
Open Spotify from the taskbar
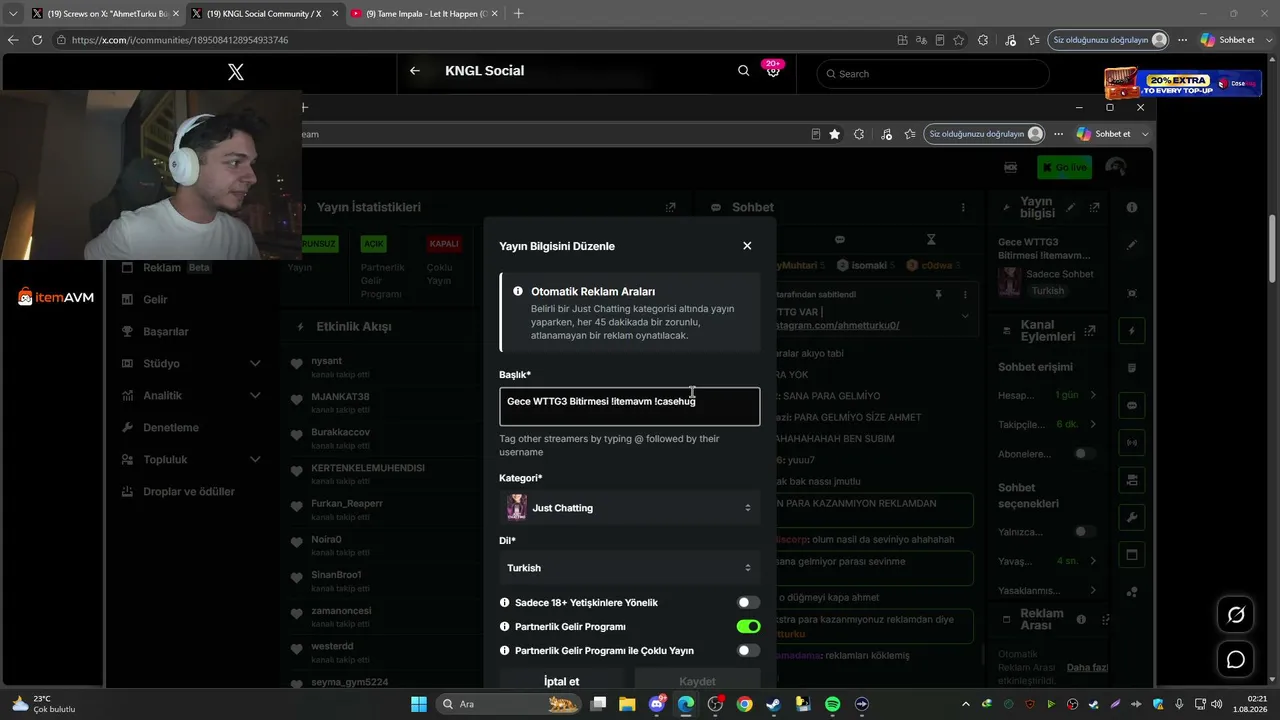[832, 704]
